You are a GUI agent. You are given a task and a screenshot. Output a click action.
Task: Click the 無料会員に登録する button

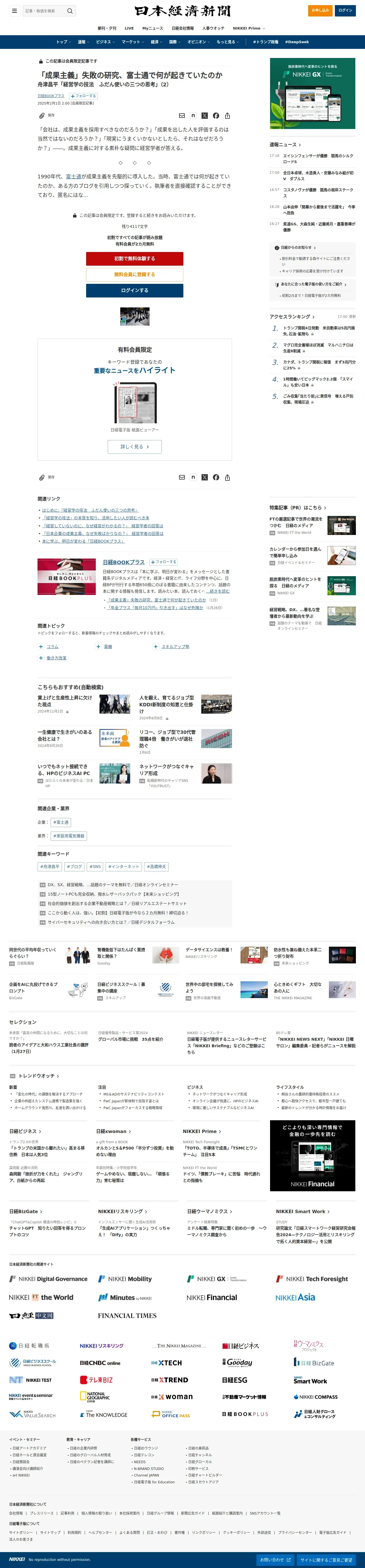tap(135, 274)
